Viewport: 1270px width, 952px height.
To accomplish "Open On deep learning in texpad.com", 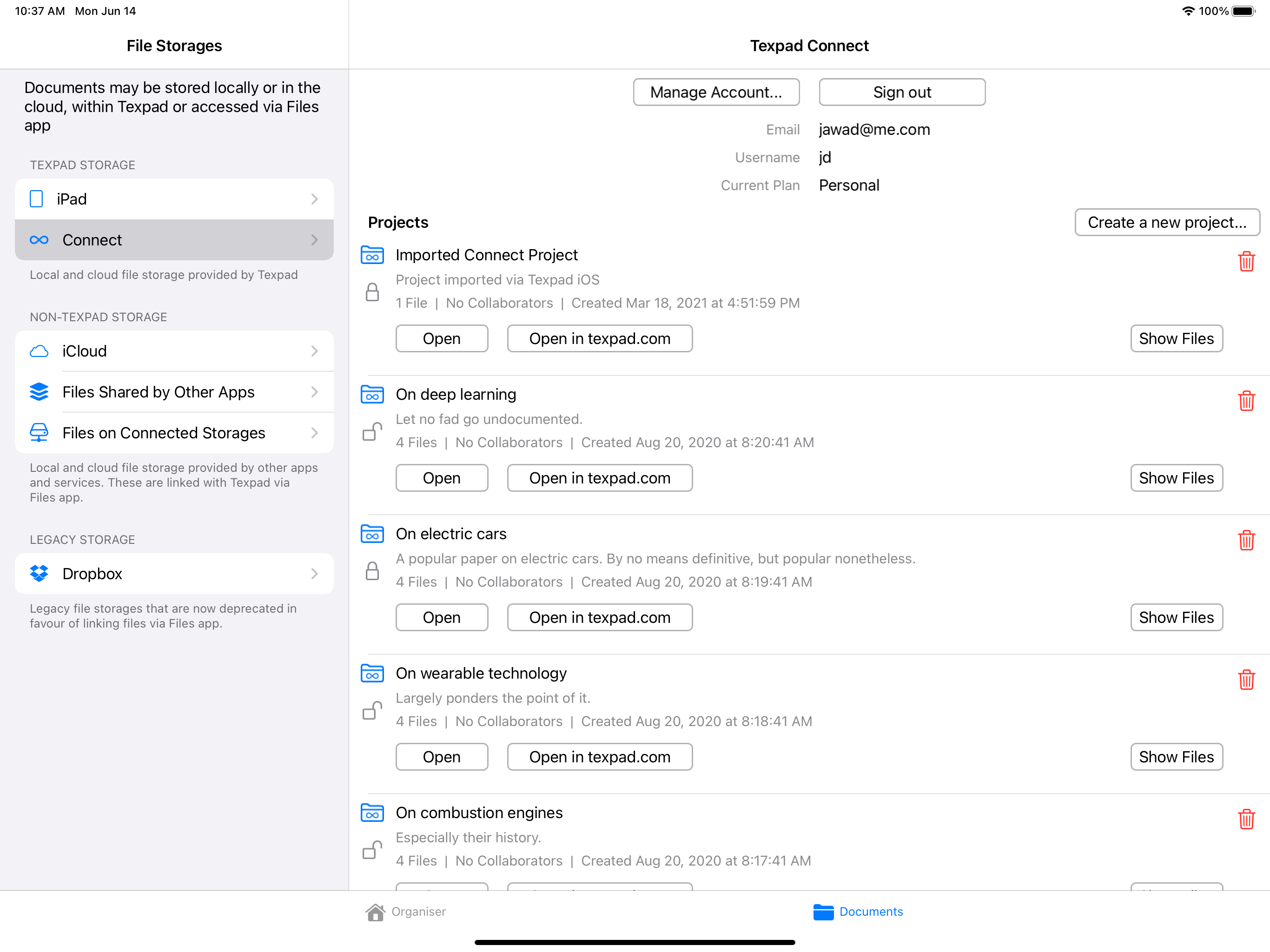I will coord(599,478).
